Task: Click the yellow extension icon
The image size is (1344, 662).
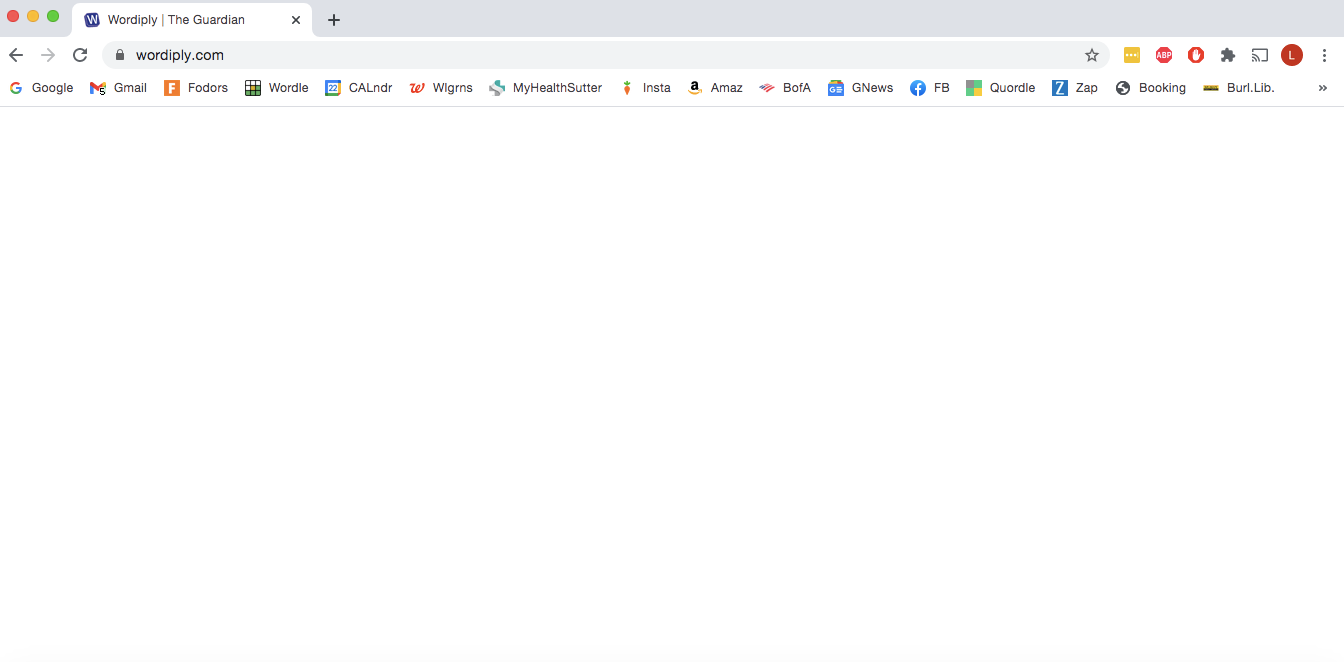Action: tap(1132, 55)
